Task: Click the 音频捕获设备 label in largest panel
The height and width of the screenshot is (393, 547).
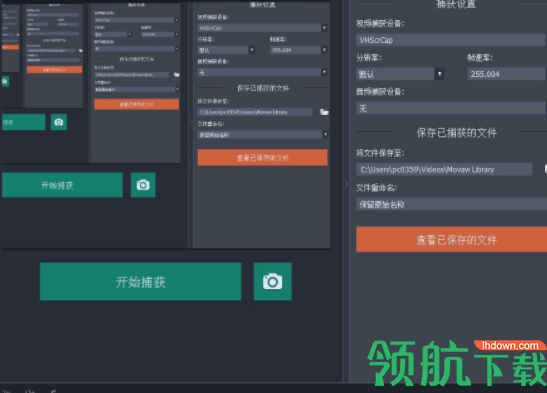Action: click(380, 92)
